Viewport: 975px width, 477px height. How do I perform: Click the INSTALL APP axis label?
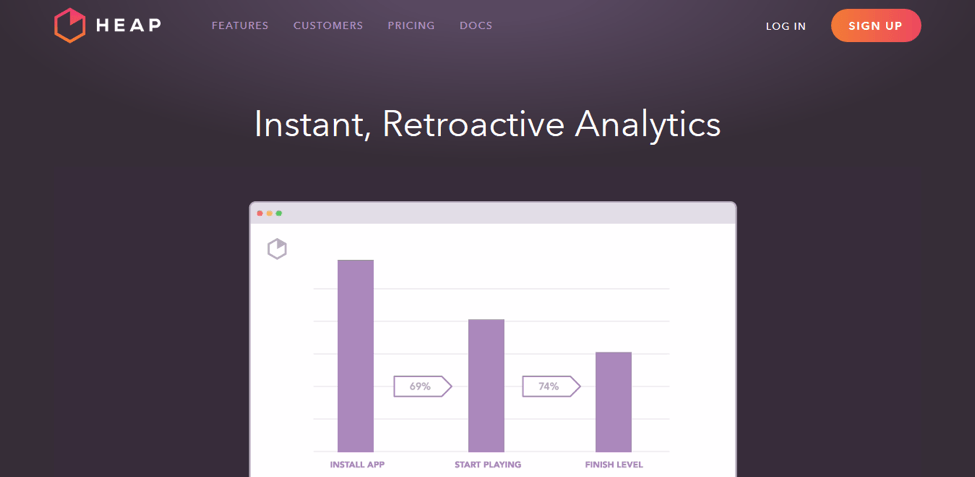click(357, 465)
